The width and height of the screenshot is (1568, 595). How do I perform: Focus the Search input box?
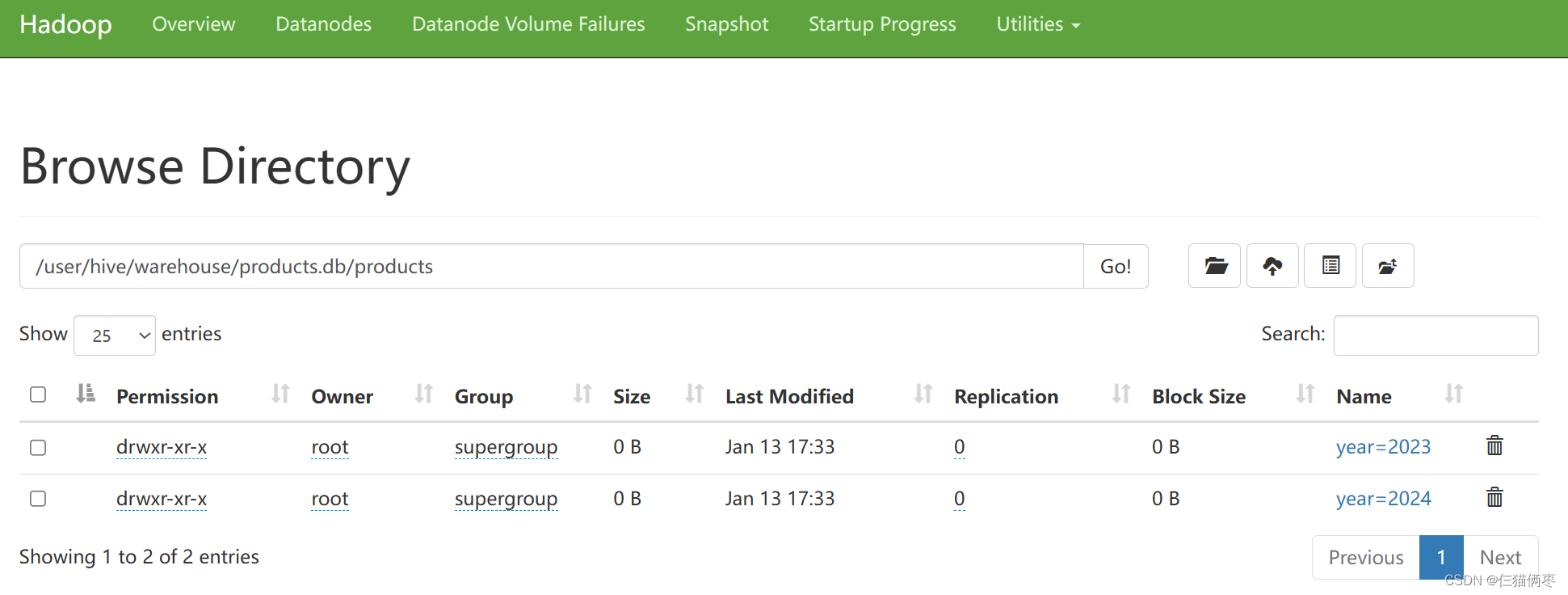point(1436,335)
